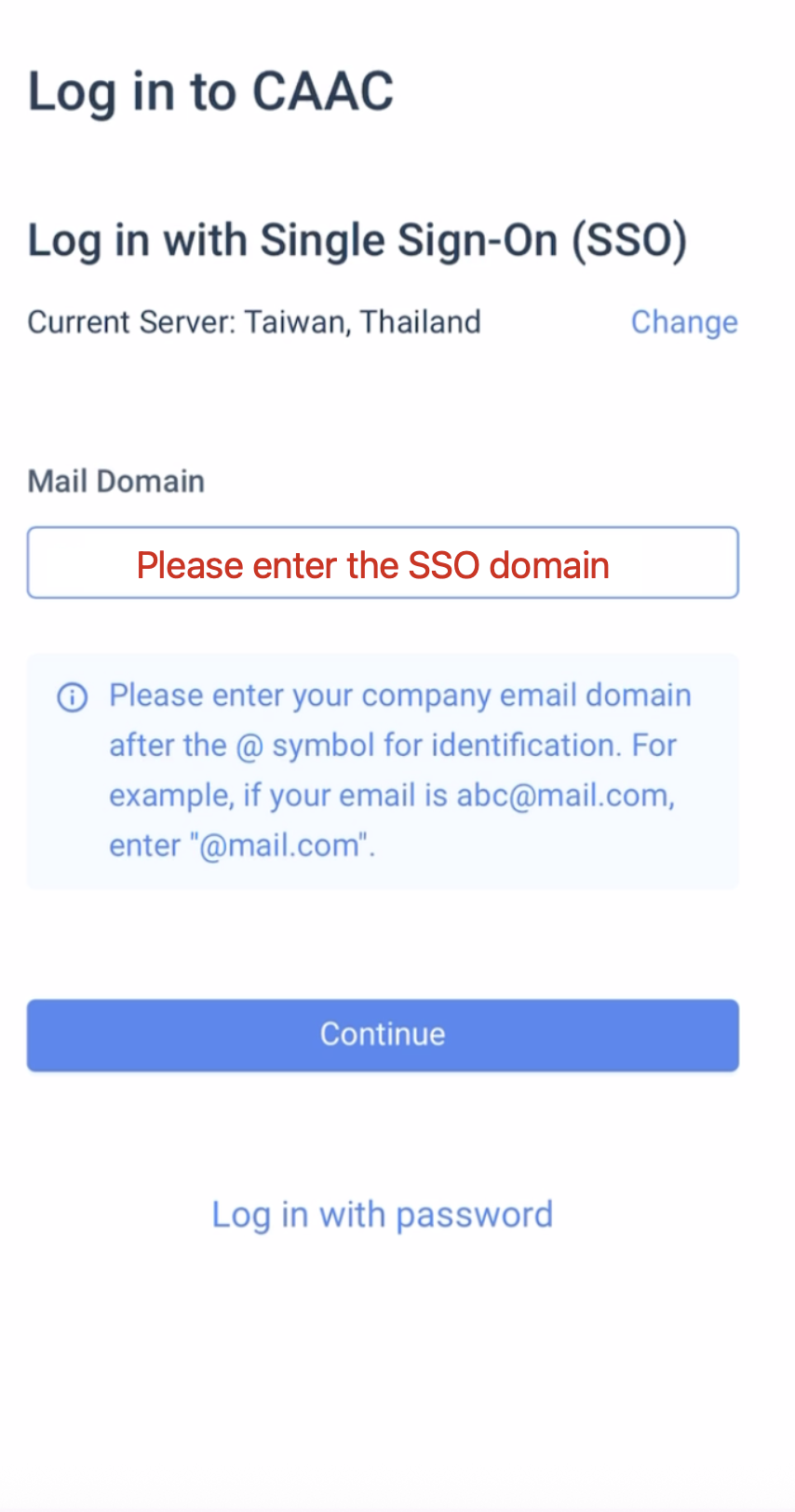This screenshot has width=795, height=1512.
Task: Click the "(SSO)" text in the heading
Action: coord(629,241)
